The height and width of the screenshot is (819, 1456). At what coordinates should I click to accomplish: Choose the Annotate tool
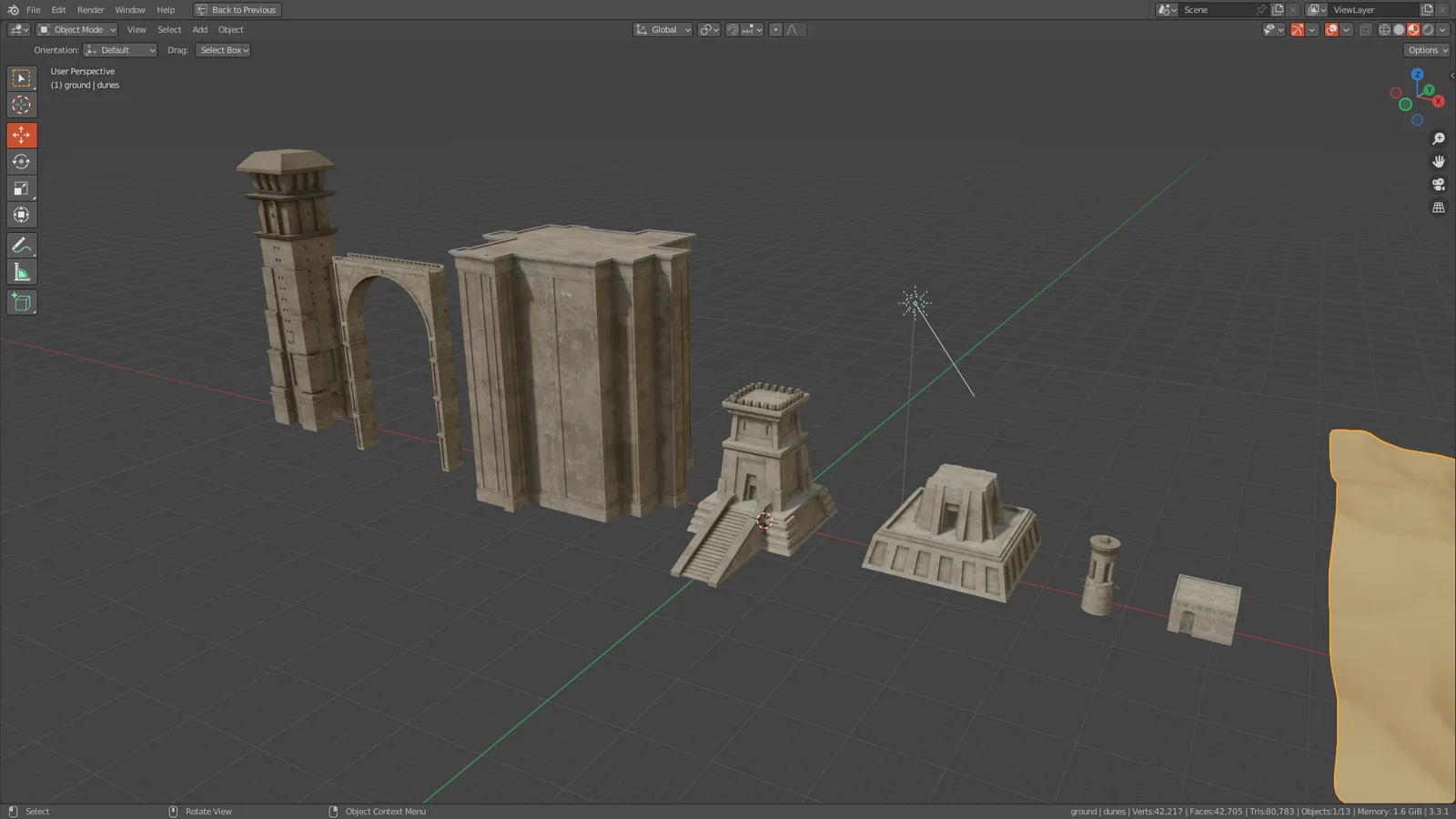[x=21, y=245]
